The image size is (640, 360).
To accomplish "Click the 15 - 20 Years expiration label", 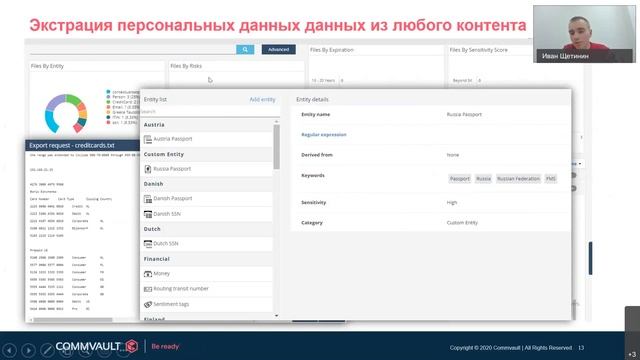I will (323, 81).
